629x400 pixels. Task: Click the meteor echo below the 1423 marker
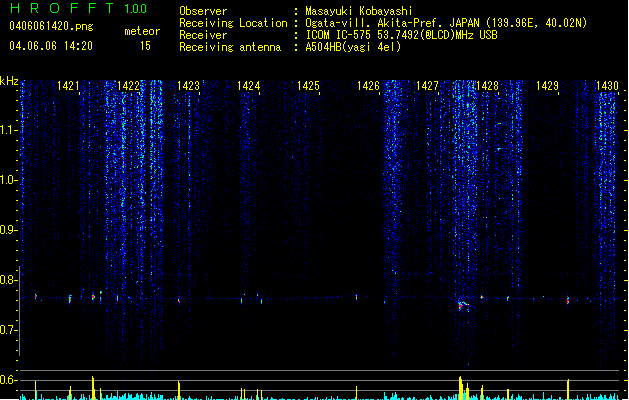(x=179, y=300)
